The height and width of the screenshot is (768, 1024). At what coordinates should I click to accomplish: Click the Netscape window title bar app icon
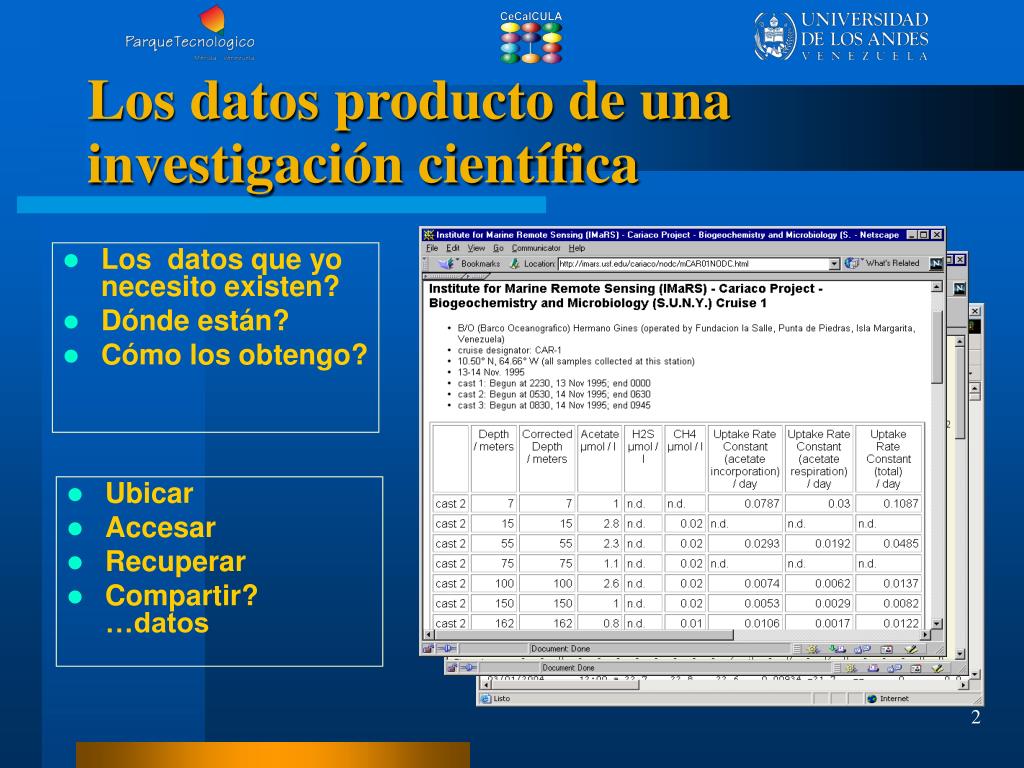click(x=428, y=235)
